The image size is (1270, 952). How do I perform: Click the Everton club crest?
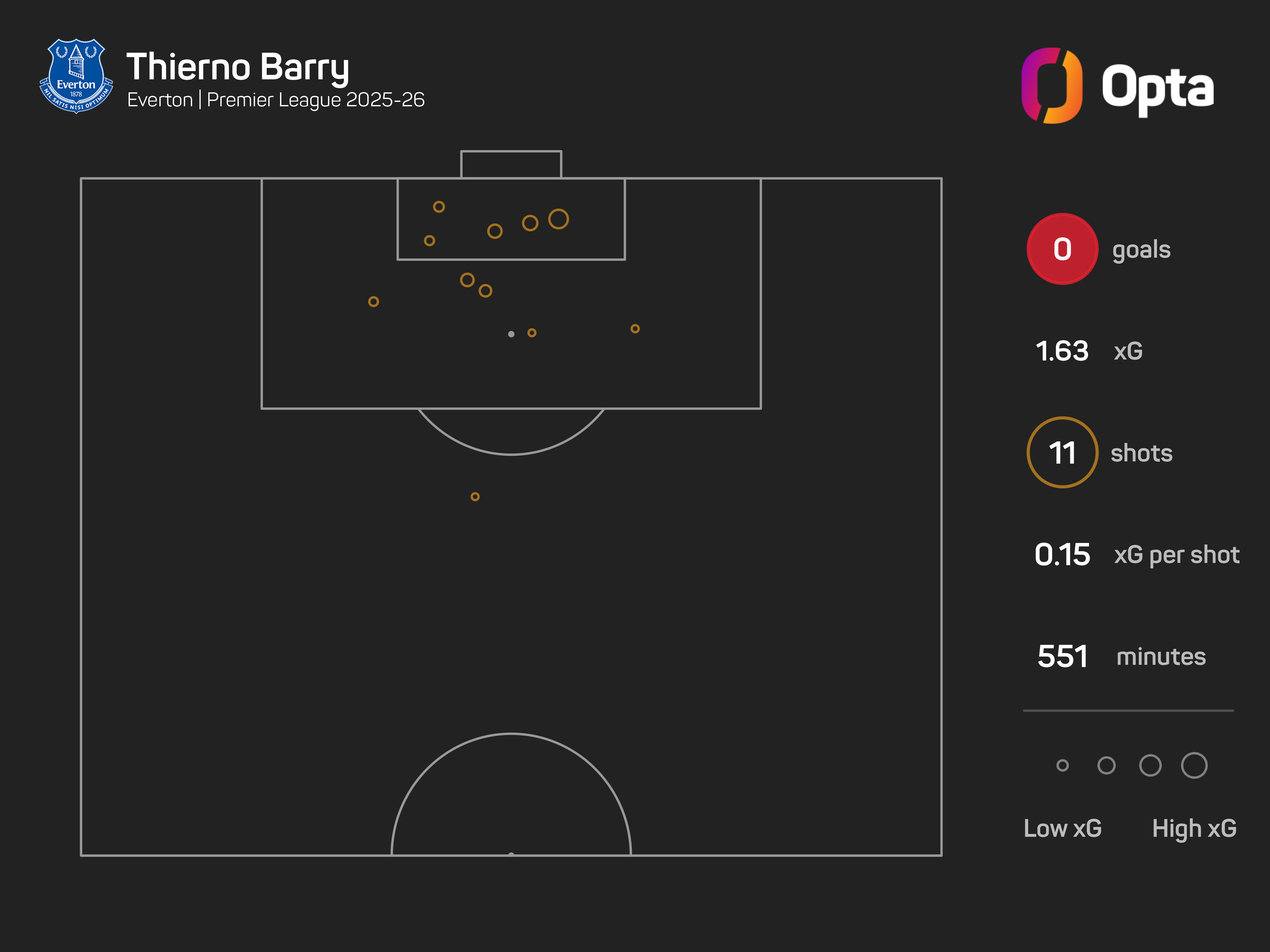77,76
